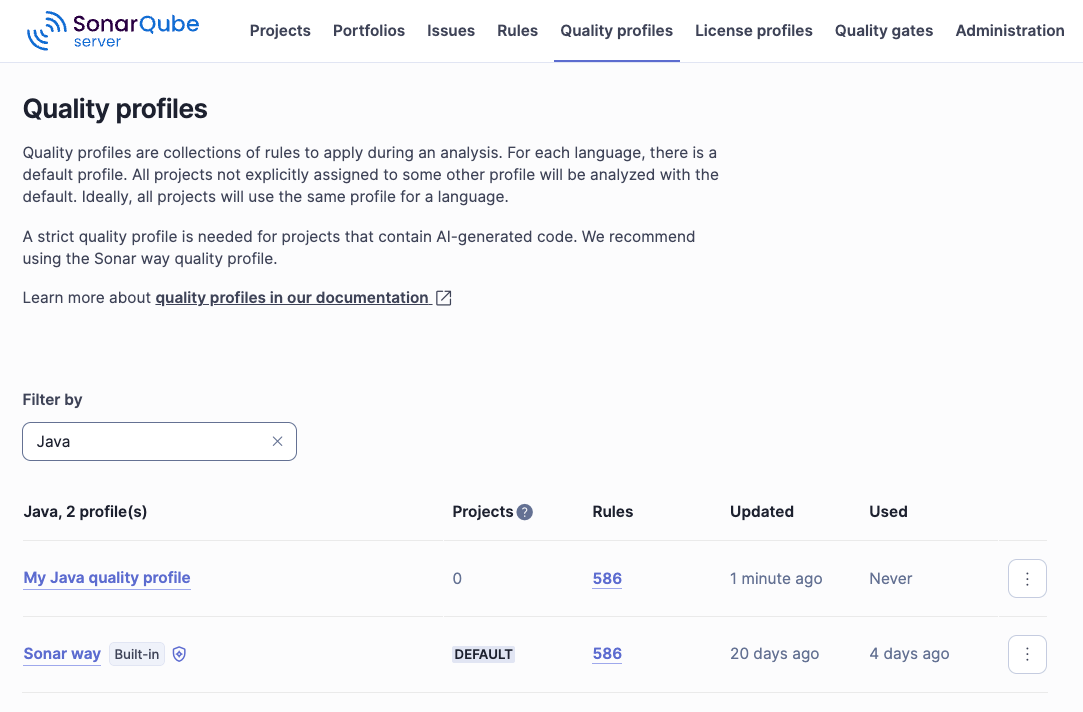The image size is (1083, 712).
Task: Open quality profiles documentation link
Action: click(x=291, y=297)
